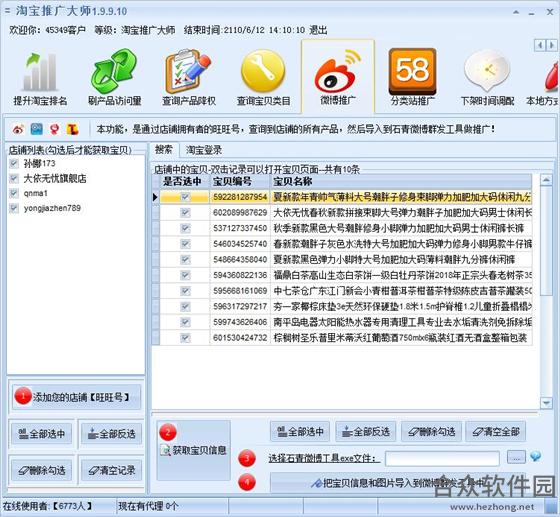Click item list scrollbar up arrow
560x517 pixels.
click(546, 180)
